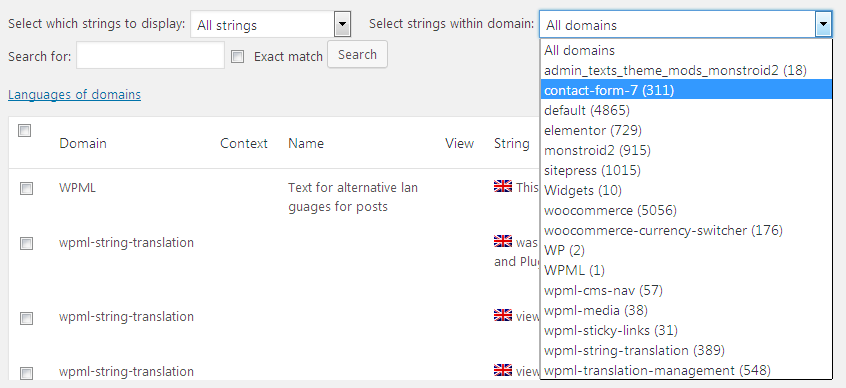Select wpml-string-translation (389) dropdown option
Viewport: 846px width, 388px height.
pyautogui.click(x=686, y=350)
